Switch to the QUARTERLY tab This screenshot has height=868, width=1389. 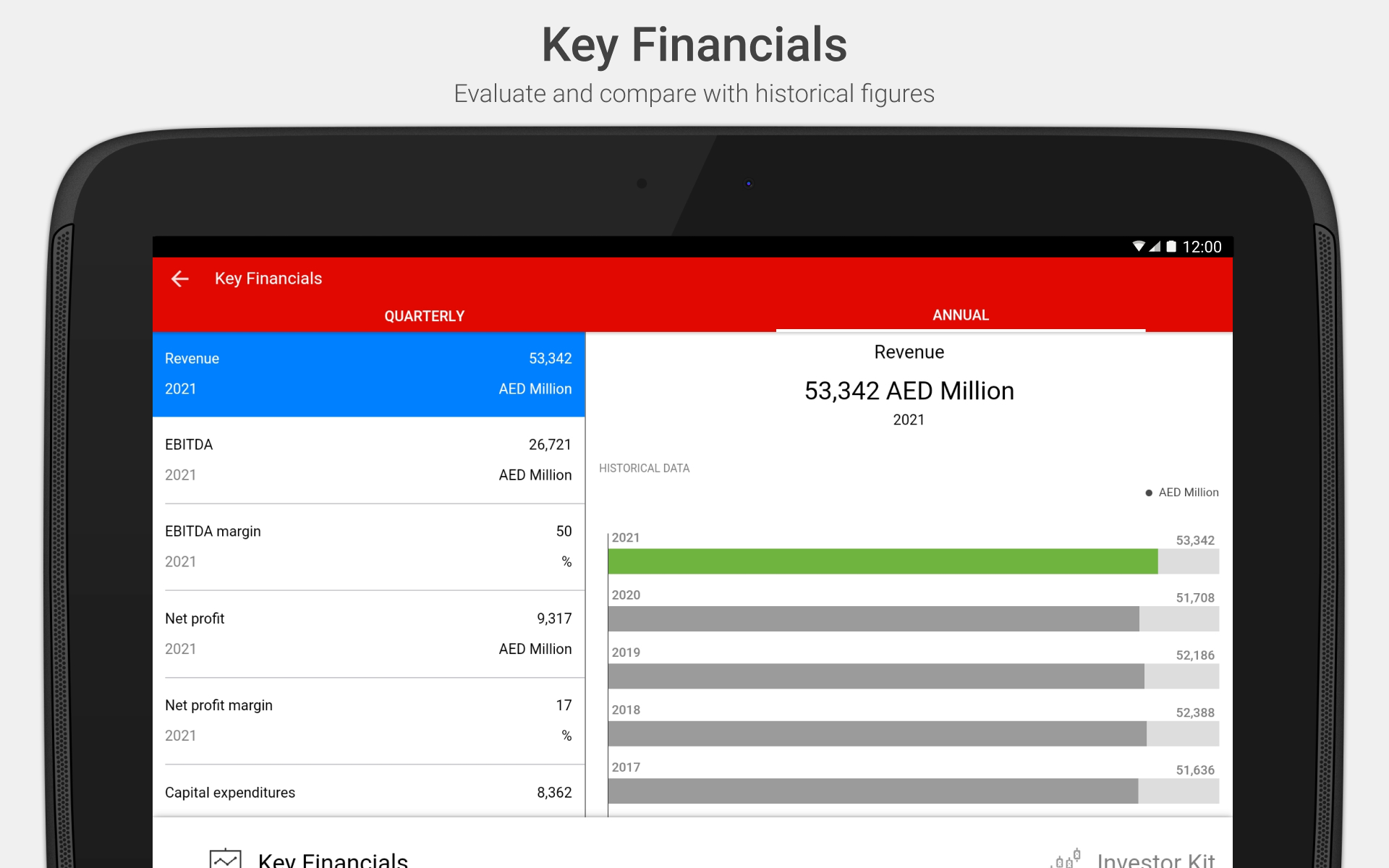coord(424,316)
